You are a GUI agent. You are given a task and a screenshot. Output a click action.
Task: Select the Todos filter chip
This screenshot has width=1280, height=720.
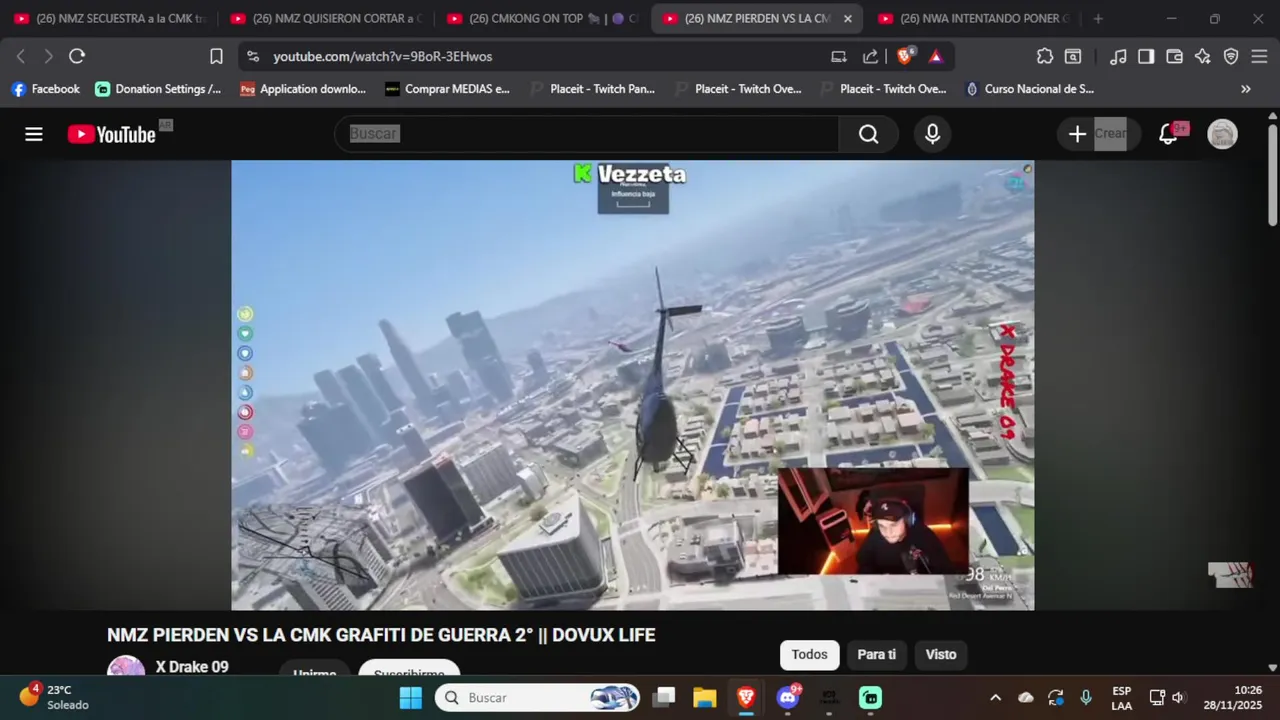coord(809,655)
